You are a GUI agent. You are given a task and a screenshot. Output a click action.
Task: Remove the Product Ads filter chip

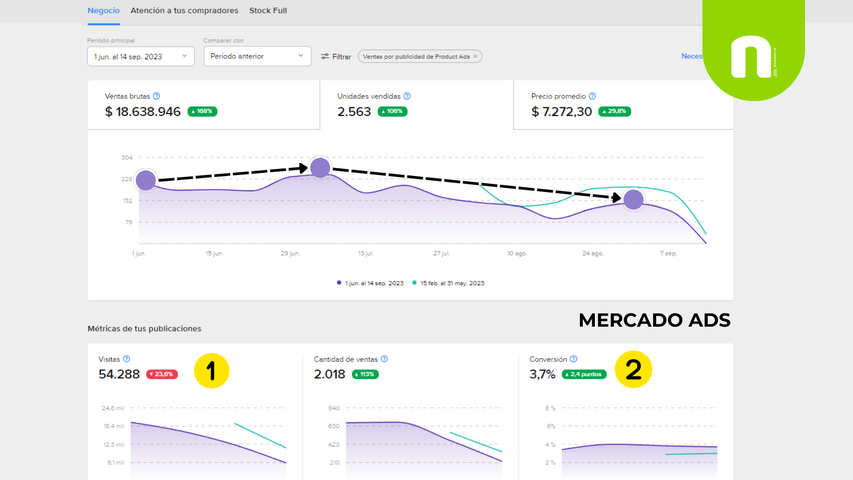[475, 57]
